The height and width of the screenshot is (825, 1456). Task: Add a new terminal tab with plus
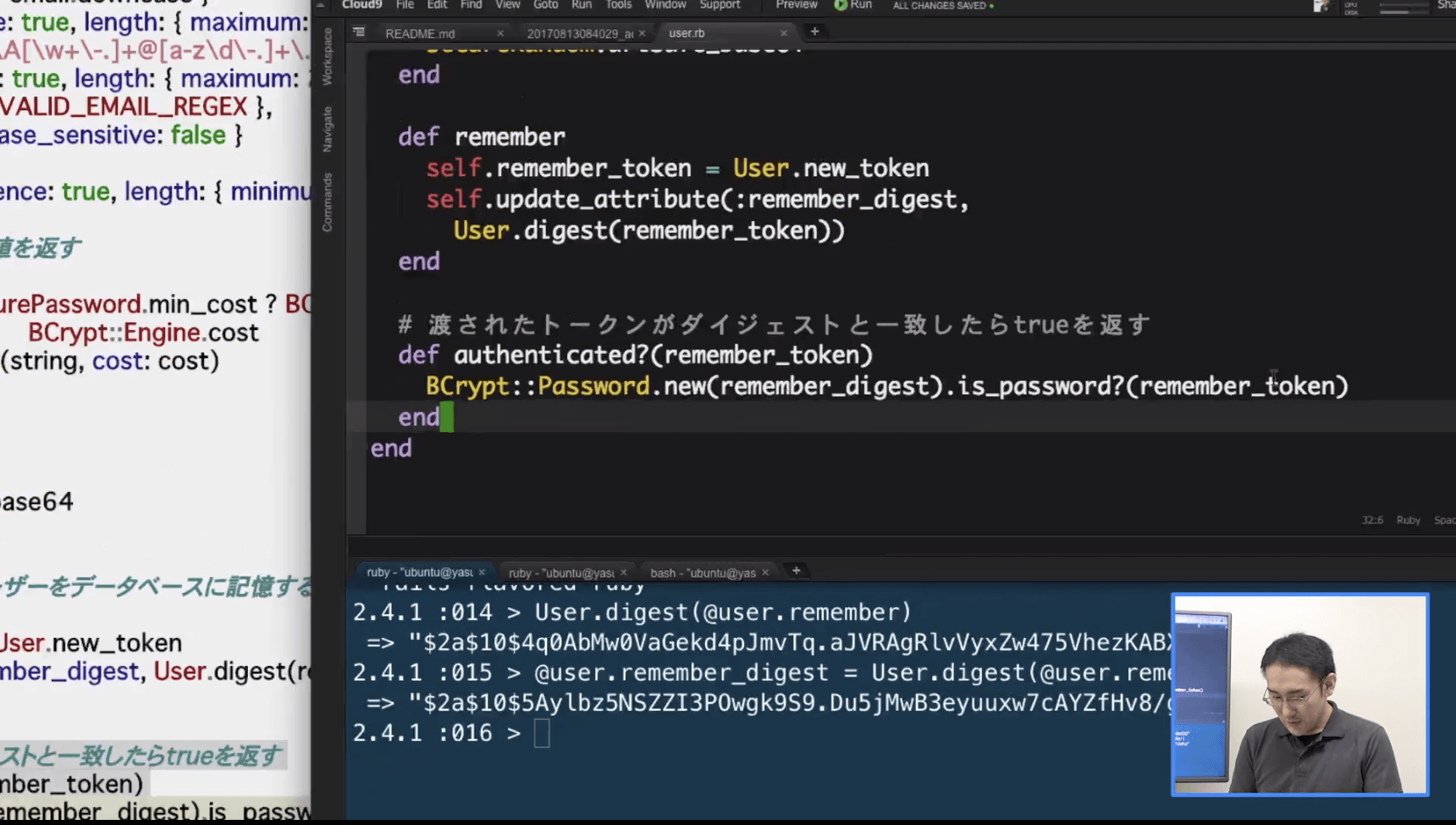point(796,571)
